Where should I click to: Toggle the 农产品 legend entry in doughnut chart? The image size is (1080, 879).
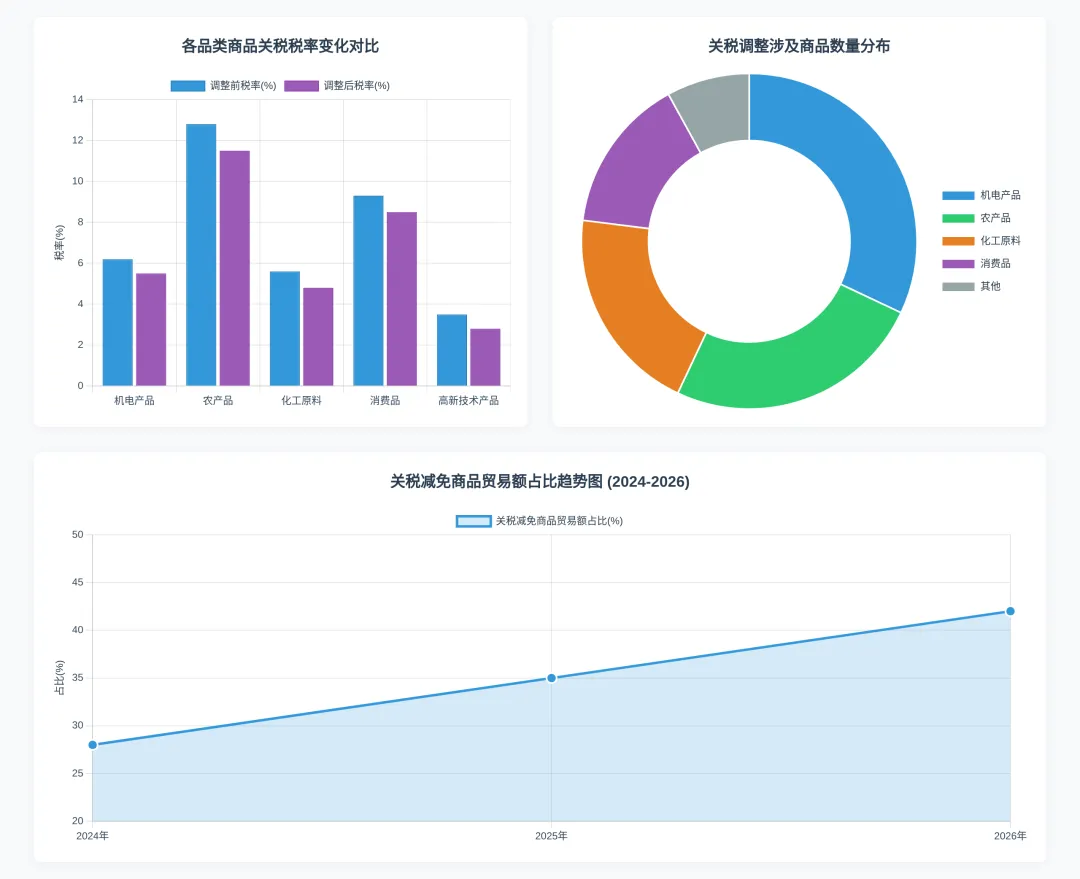(x=976, y=218)
